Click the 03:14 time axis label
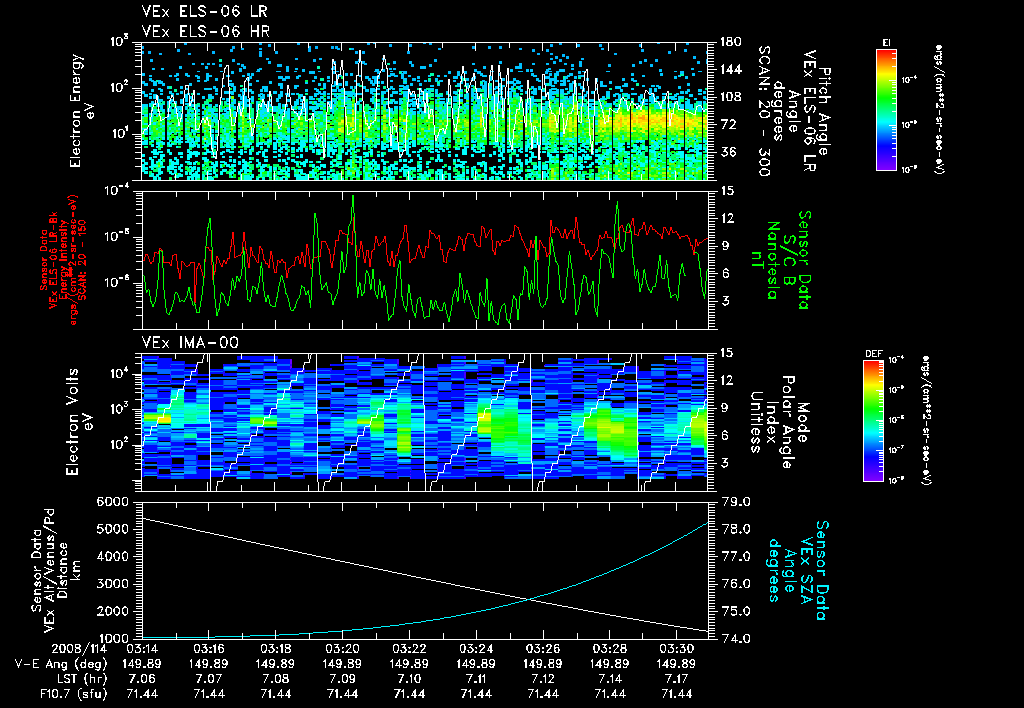 pyautogui.click(x=142, y=649)
